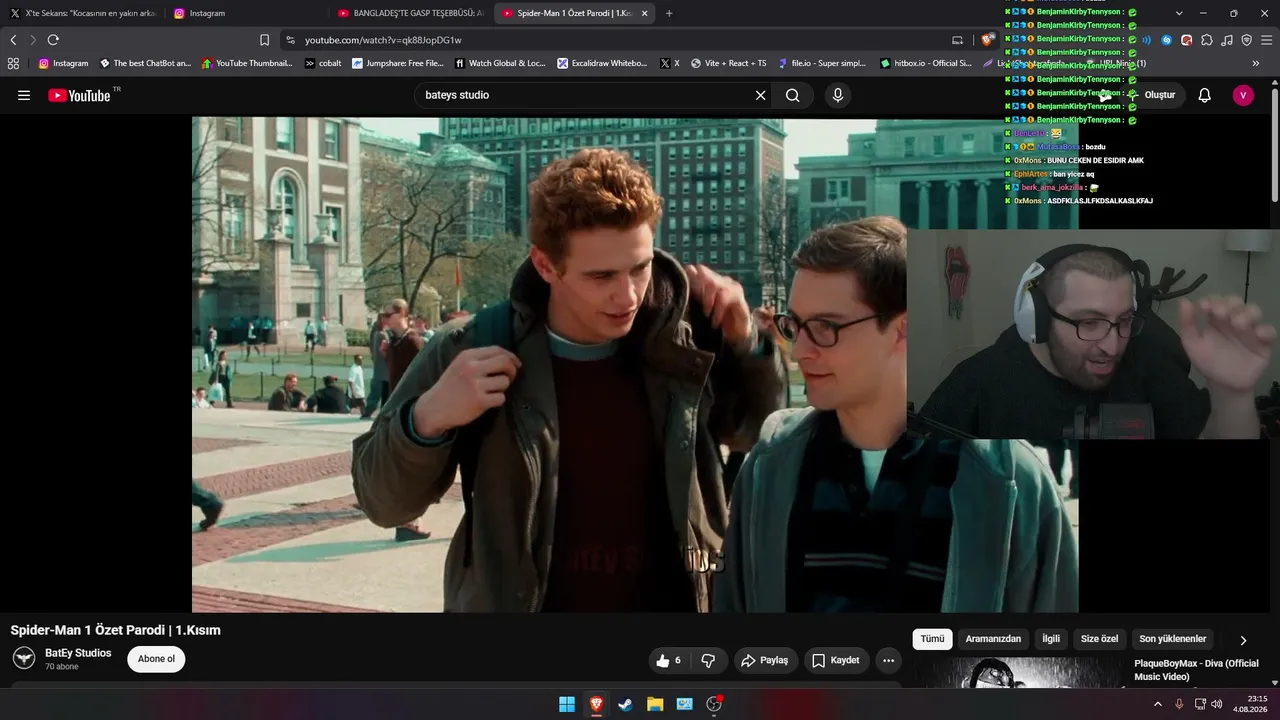The height and width of the screenshot is (720, 1280).
Task: Open the file.io bookmark
Action: pos(821,63)
